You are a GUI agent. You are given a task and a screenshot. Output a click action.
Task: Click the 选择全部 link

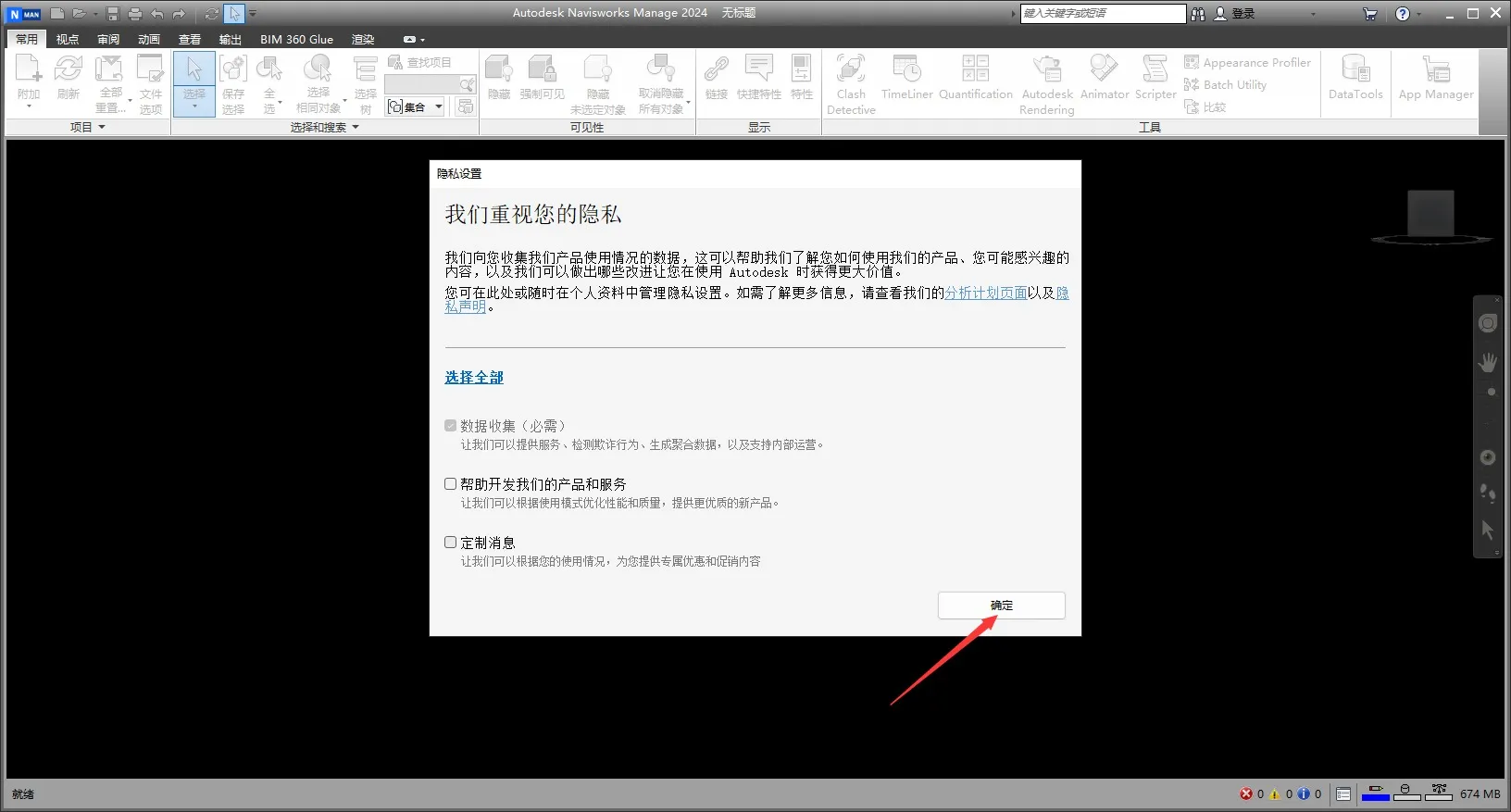pos(474,378)
